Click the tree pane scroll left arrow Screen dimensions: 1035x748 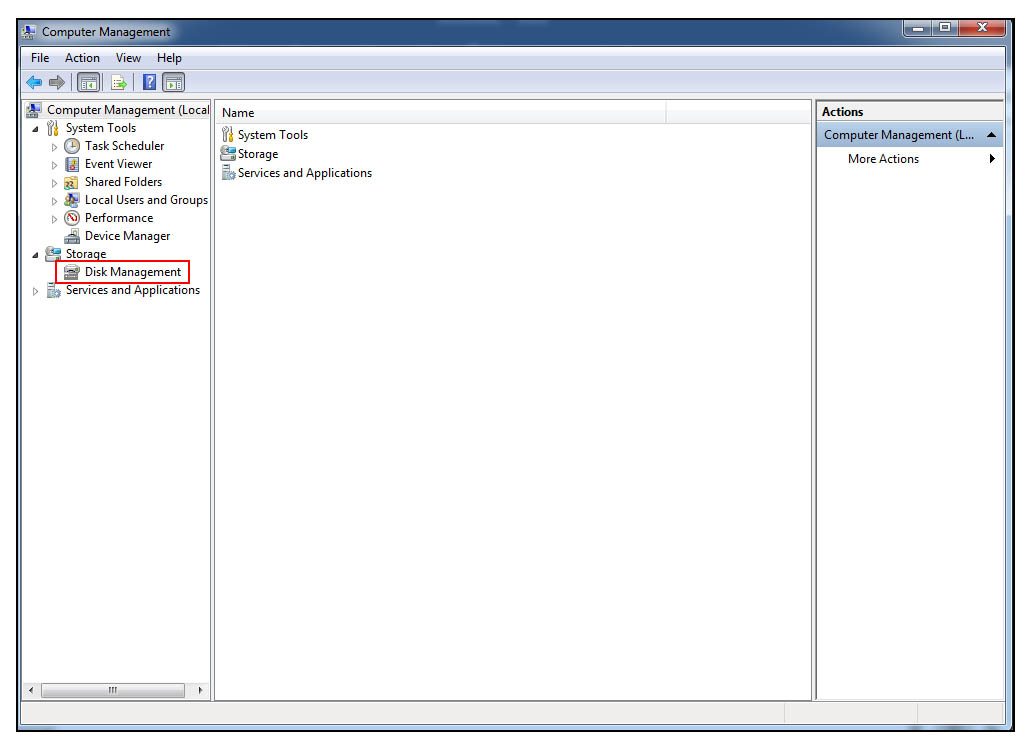pos(31,691)
